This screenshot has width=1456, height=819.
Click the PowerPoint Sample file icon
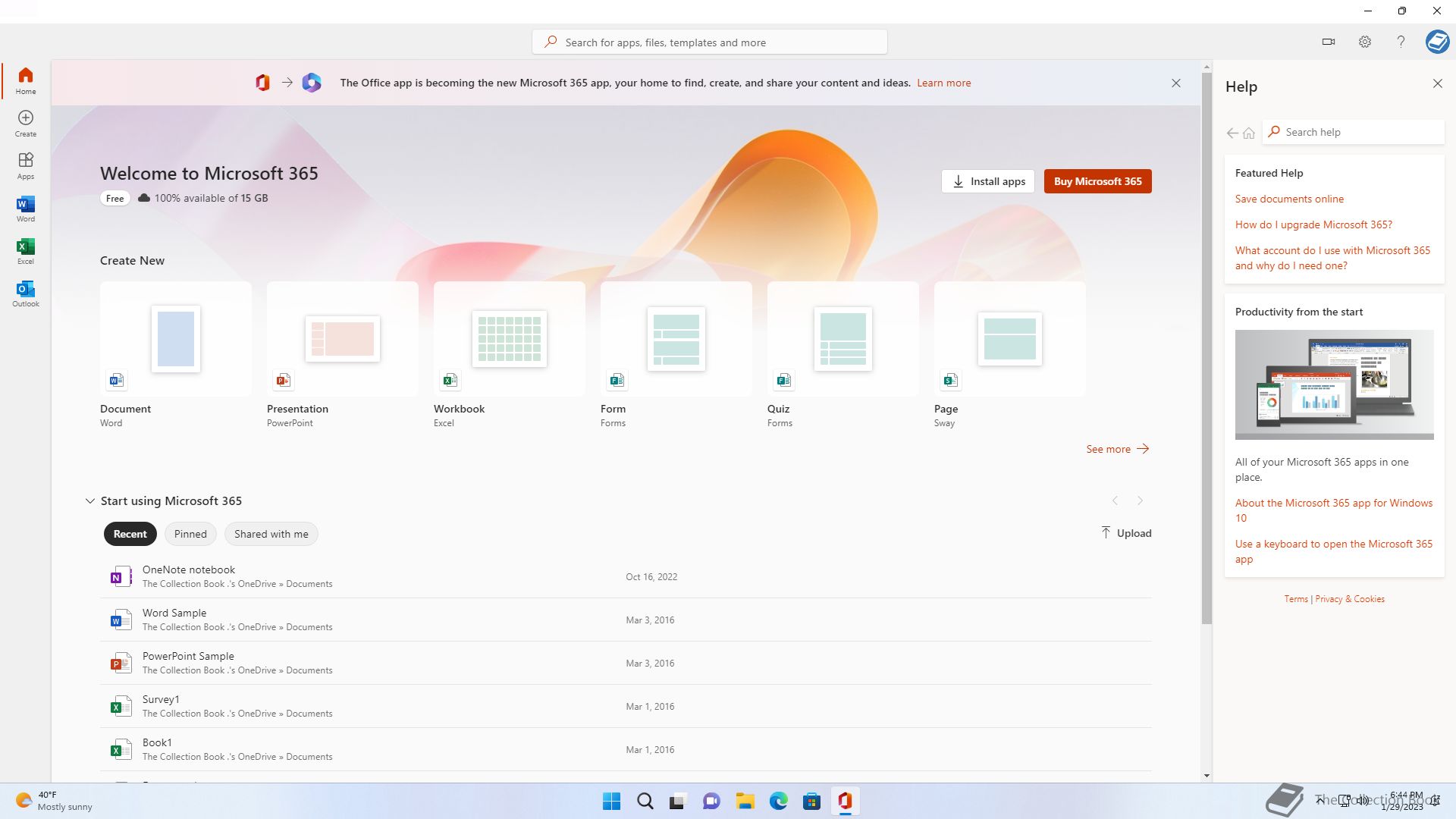point(120,664)
